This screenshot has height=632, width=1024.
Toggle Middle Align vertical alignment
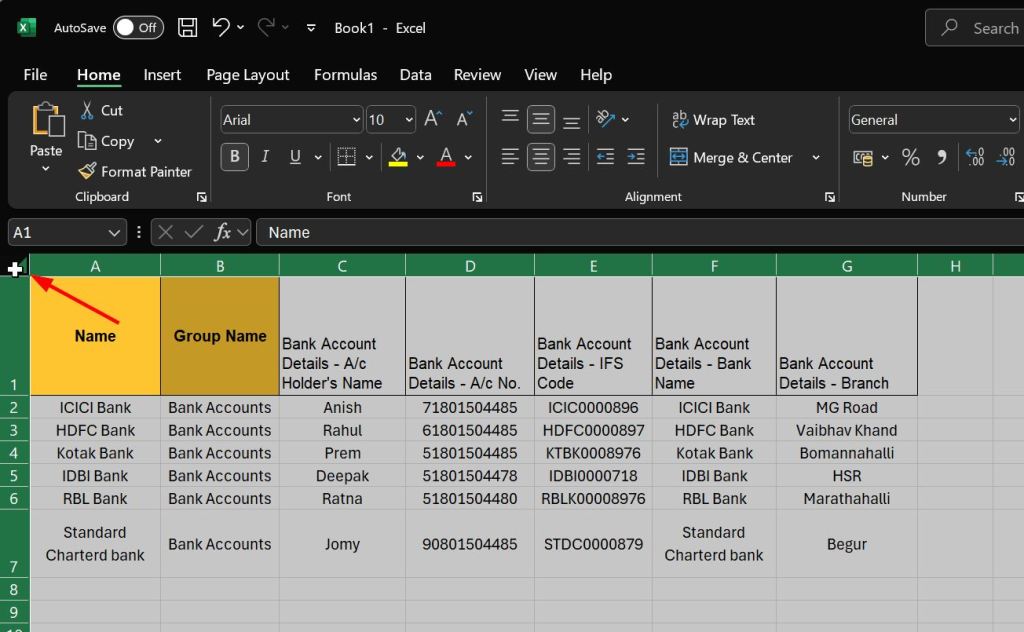(x=541, y=119)
